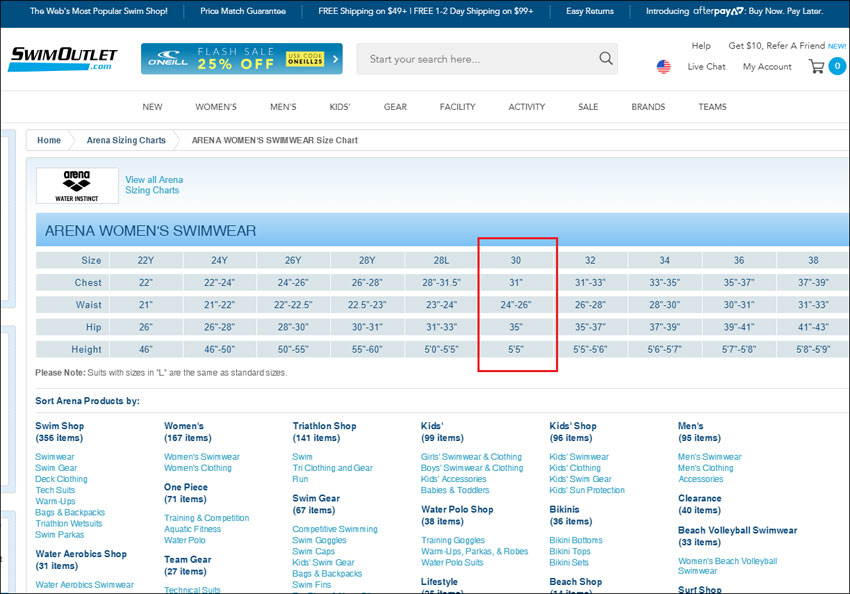Open the Kids' Swimwear link
Screen dimensions: 850x594
[579, 457]
